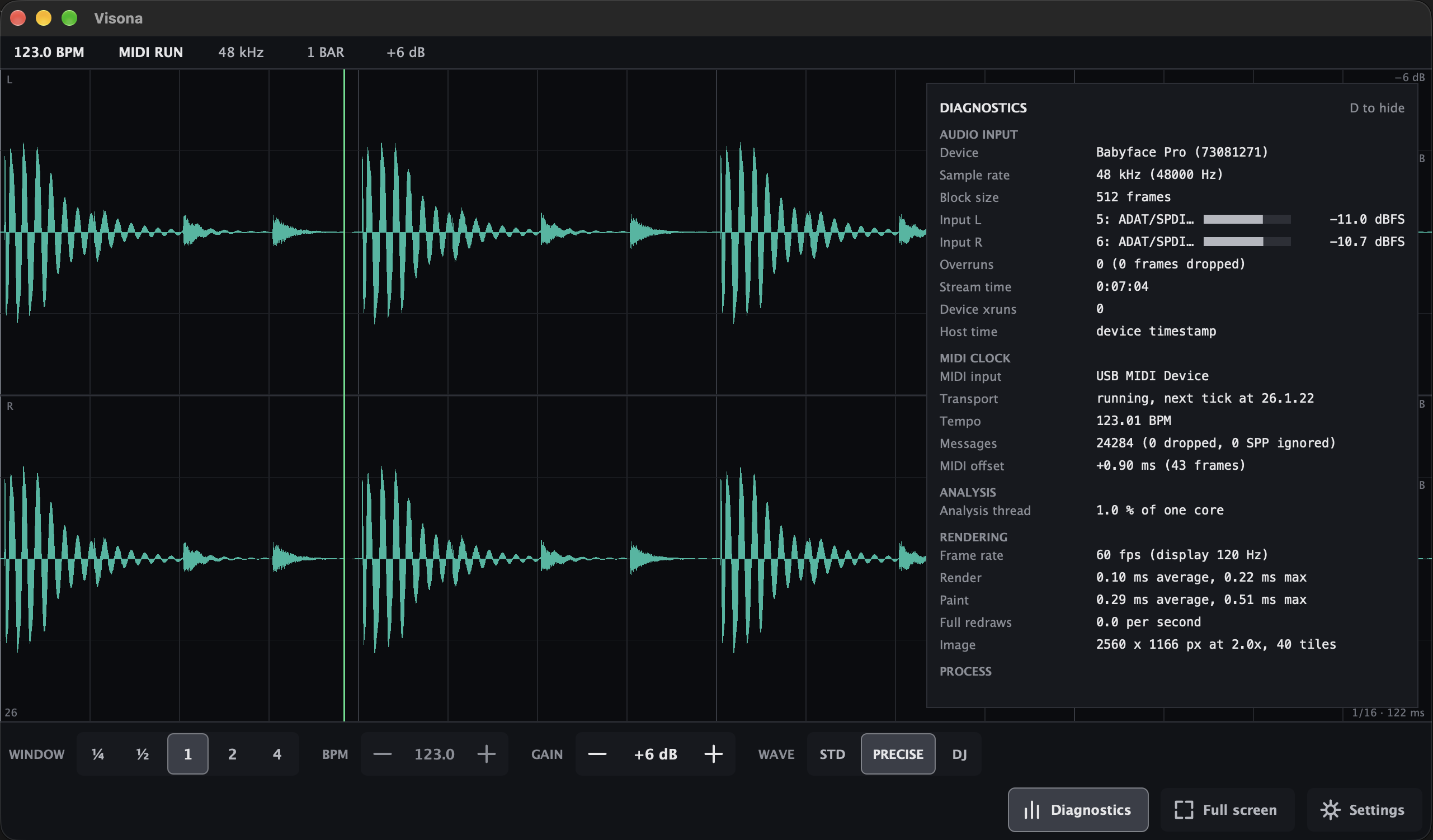Image resolution: width=1433 pixels, height=840 pixels.
Task: Lower gain with the minus button
Action: click(597, 754)
